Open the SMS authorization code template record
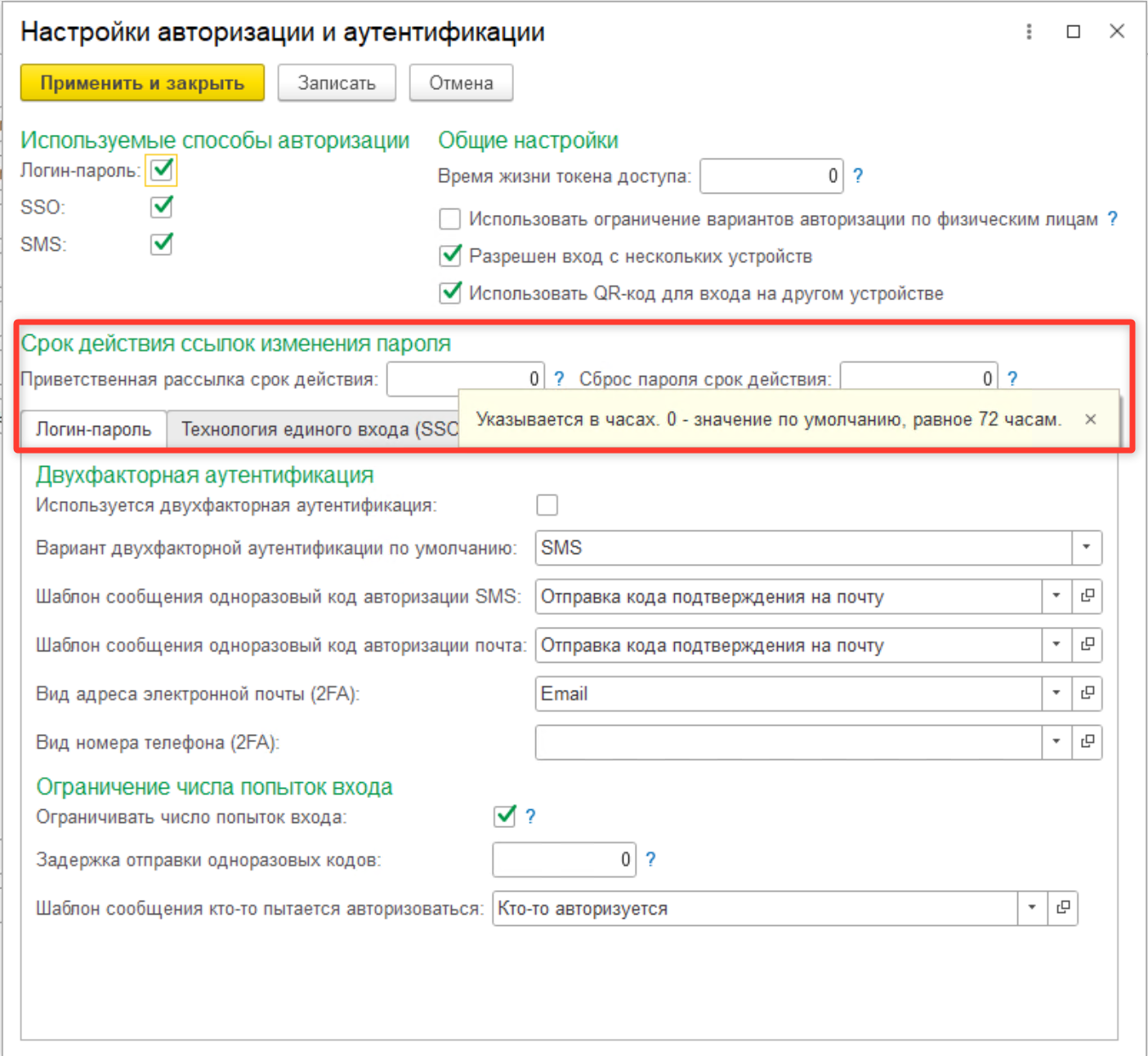 [x=1087, y=596]
